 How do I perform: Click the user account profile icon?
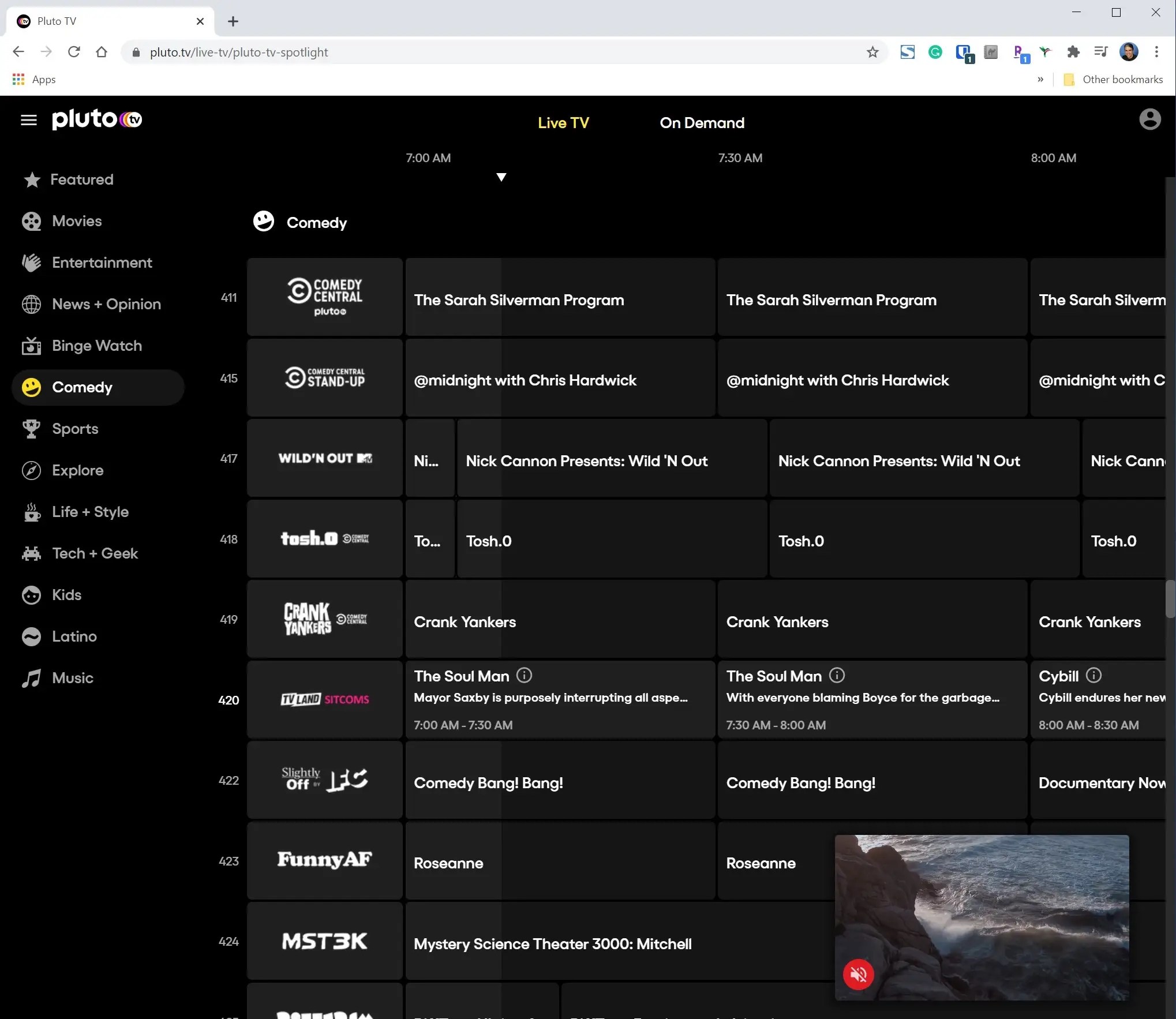1149,119
